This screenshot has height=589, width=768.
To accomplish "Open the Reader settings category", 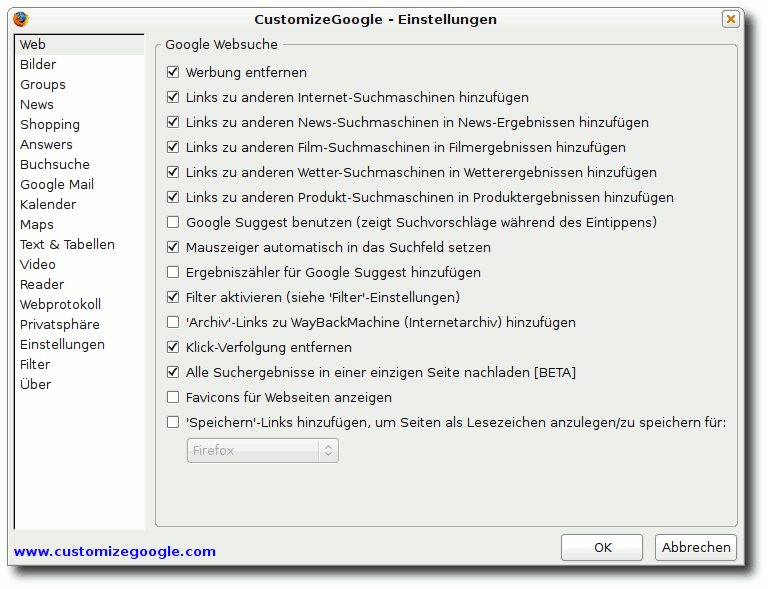I will click(80, 284).
